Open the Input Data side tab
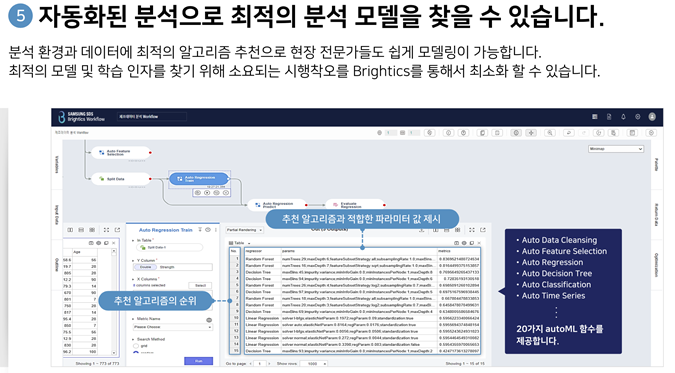This screenshot has height=373, width=675. pyautogui.click(x=57, y=214)
